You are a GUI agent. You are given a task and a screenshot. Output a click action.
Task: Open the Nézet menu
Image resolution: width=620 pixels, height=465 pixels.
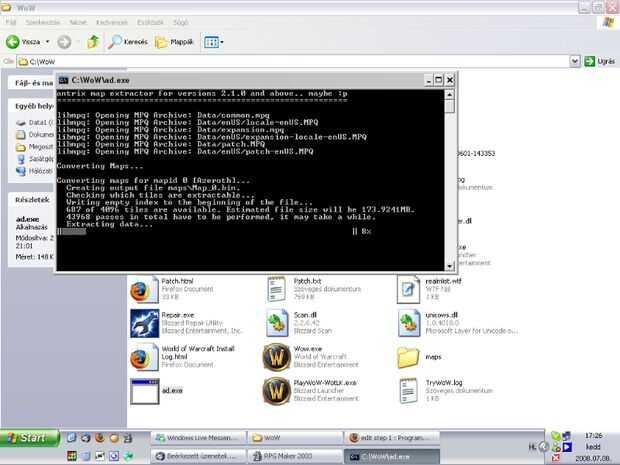pos(78,22)
